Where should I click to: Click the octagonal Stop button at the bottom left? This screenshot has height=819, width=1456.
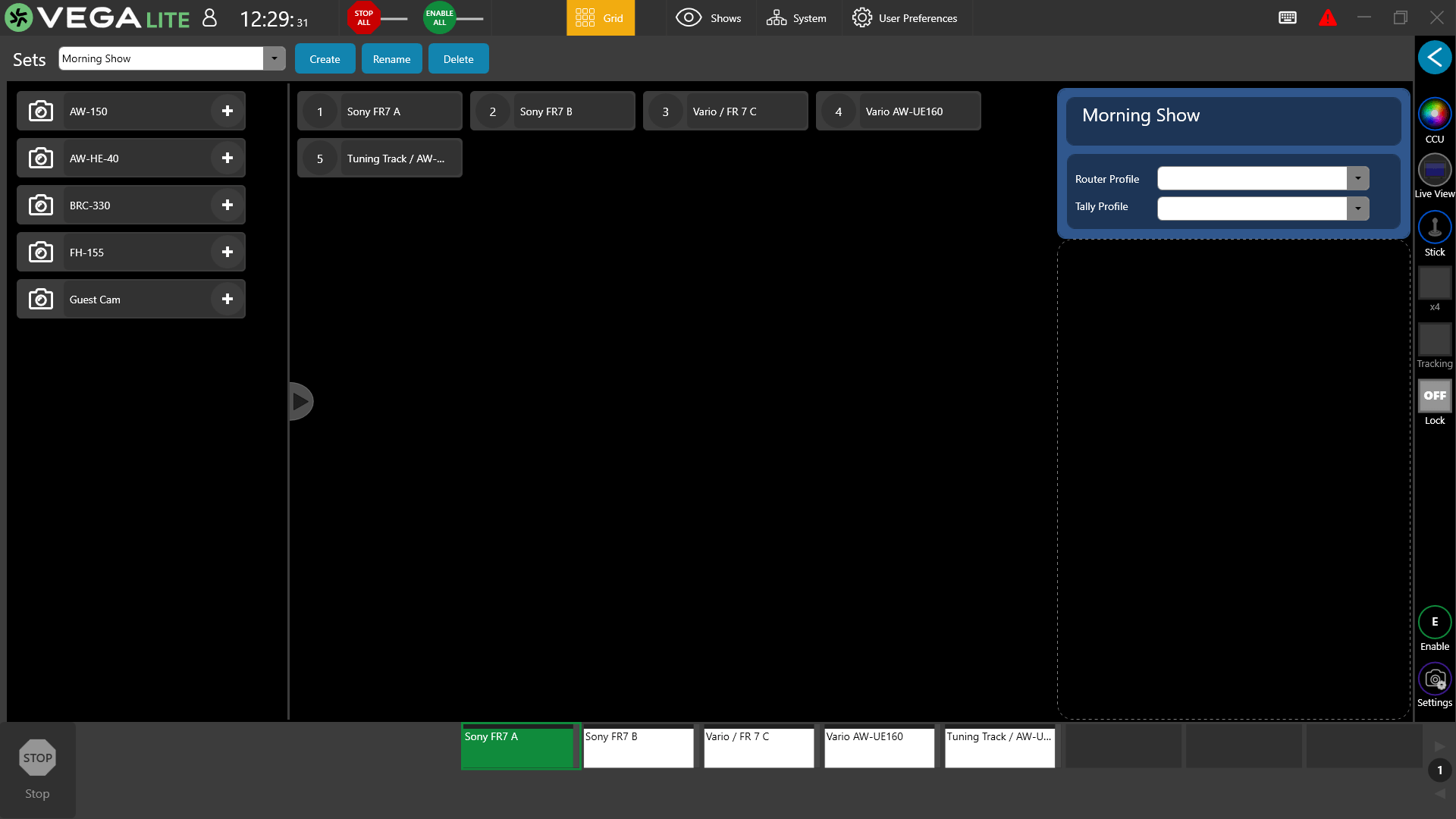click(x=37, y=758)
